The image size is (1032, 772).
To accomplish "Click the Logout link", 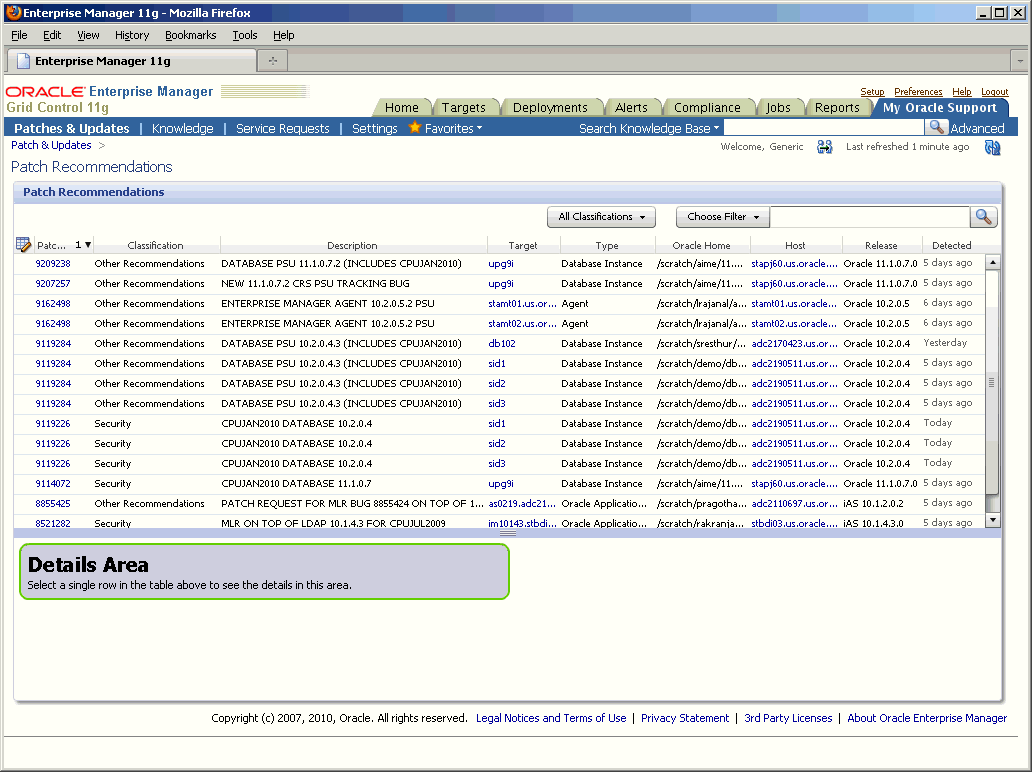I will pos(994,92).
